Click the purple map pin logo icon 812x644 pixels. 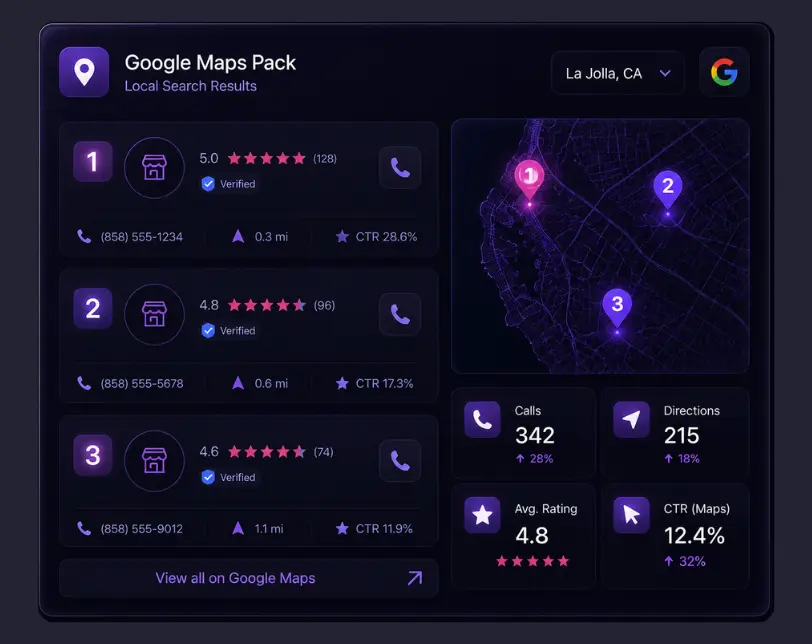coord(84,72)
